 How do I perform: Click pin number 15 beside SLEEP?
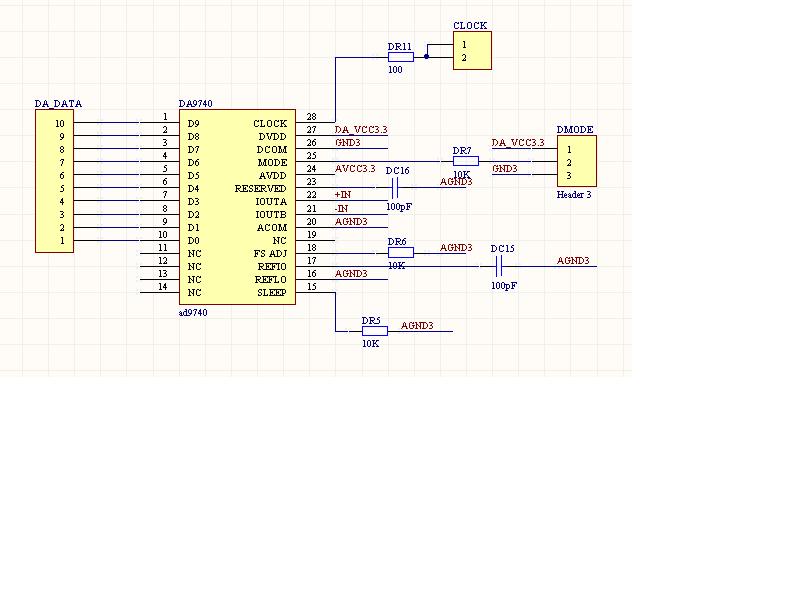pos(311,286)
